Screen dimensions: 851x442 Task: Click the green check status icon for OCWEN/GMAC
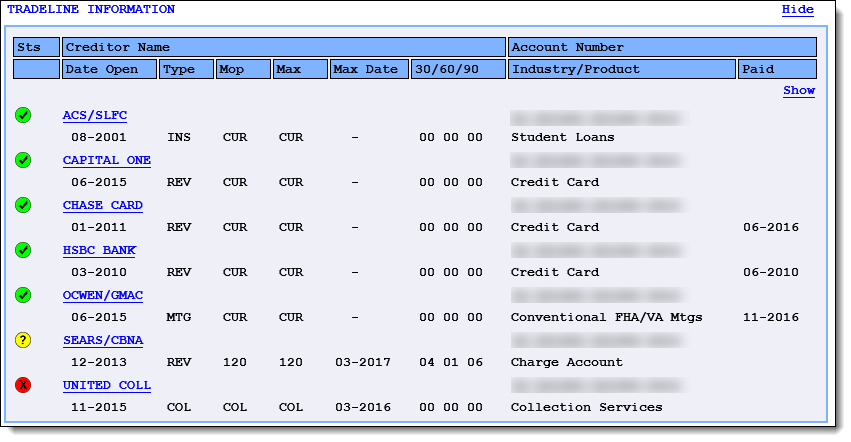[x=23, y=295]
